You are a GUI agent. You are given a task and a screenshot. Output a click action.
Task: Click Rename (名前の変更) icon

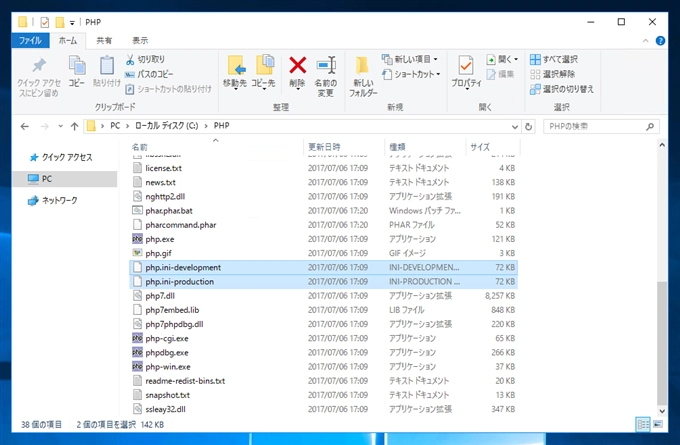pyautogui.click(x=326, y=76)
